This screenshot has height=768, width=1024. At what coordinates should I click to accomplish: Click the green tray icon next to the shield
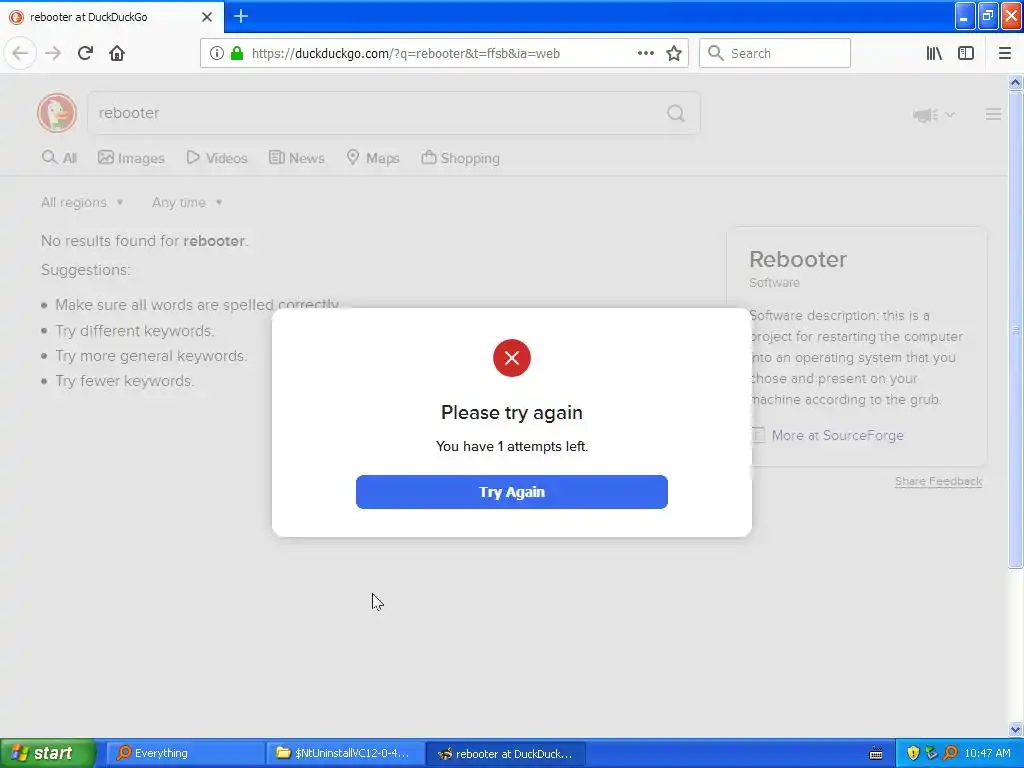point(932,753)
